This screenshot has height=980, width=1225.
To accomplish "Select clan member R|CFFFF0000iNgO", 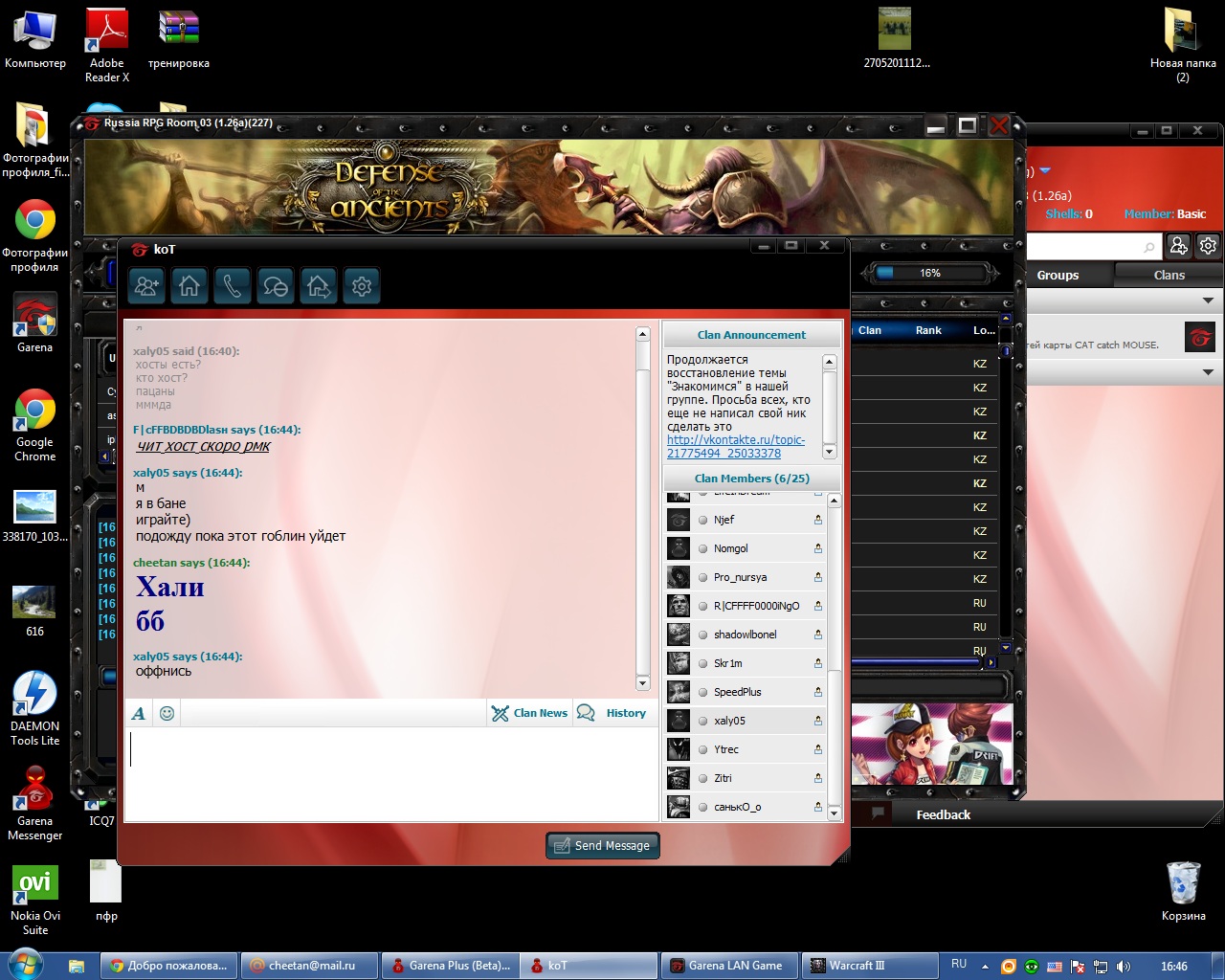I will (746, 606).
